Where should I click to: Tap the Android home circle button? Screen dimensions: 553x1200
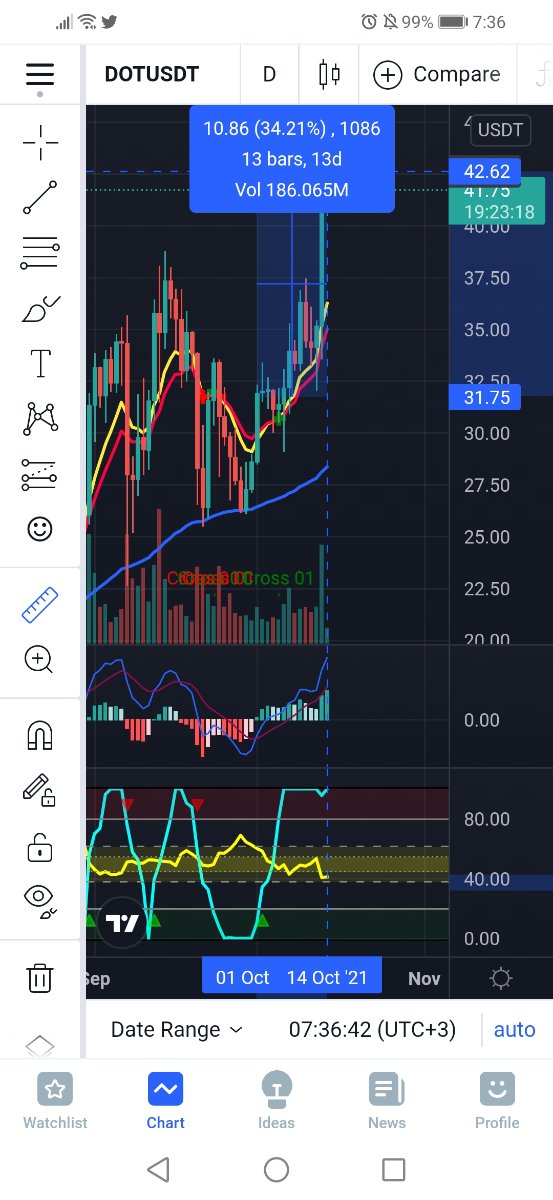click(277, 1169)
